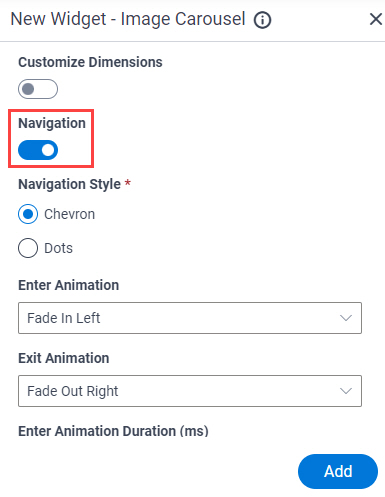
Task: Turn off the Navigation toggle
Action: point(38,150)
